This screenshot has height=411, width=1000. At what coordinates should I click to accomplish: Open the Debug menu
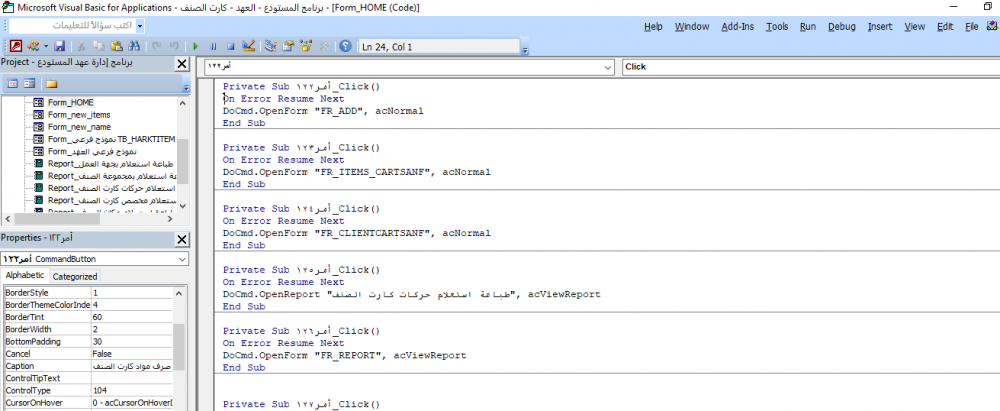click(841, 26)
